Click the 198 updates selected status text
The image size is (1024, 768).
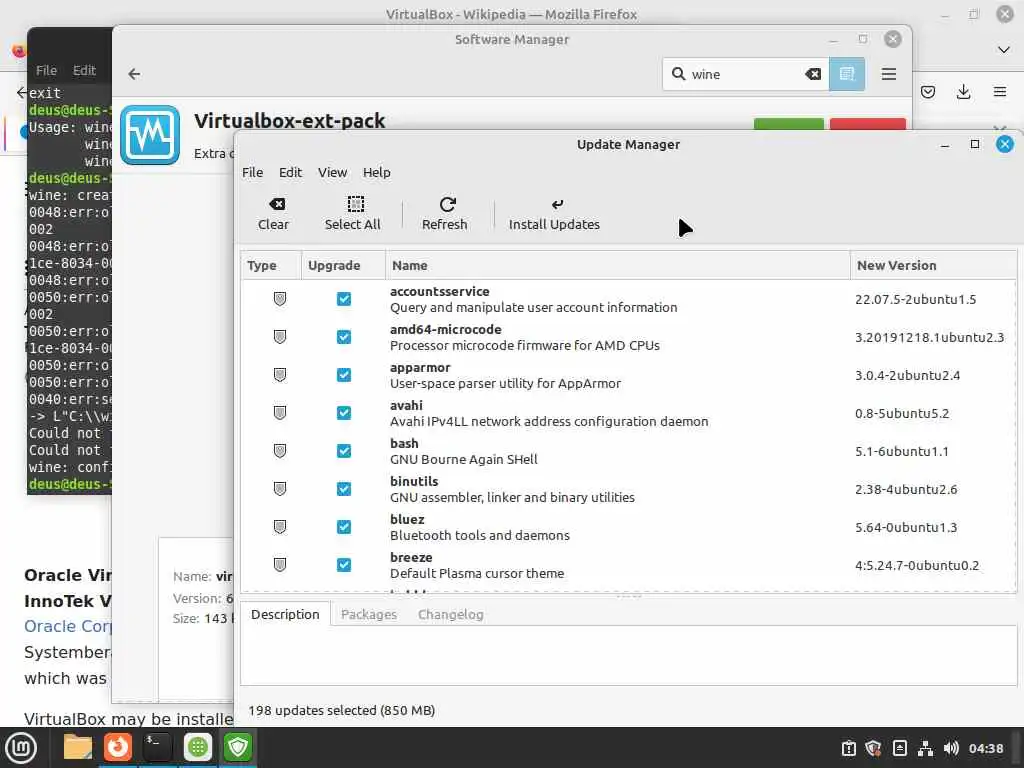coord(342,711)
